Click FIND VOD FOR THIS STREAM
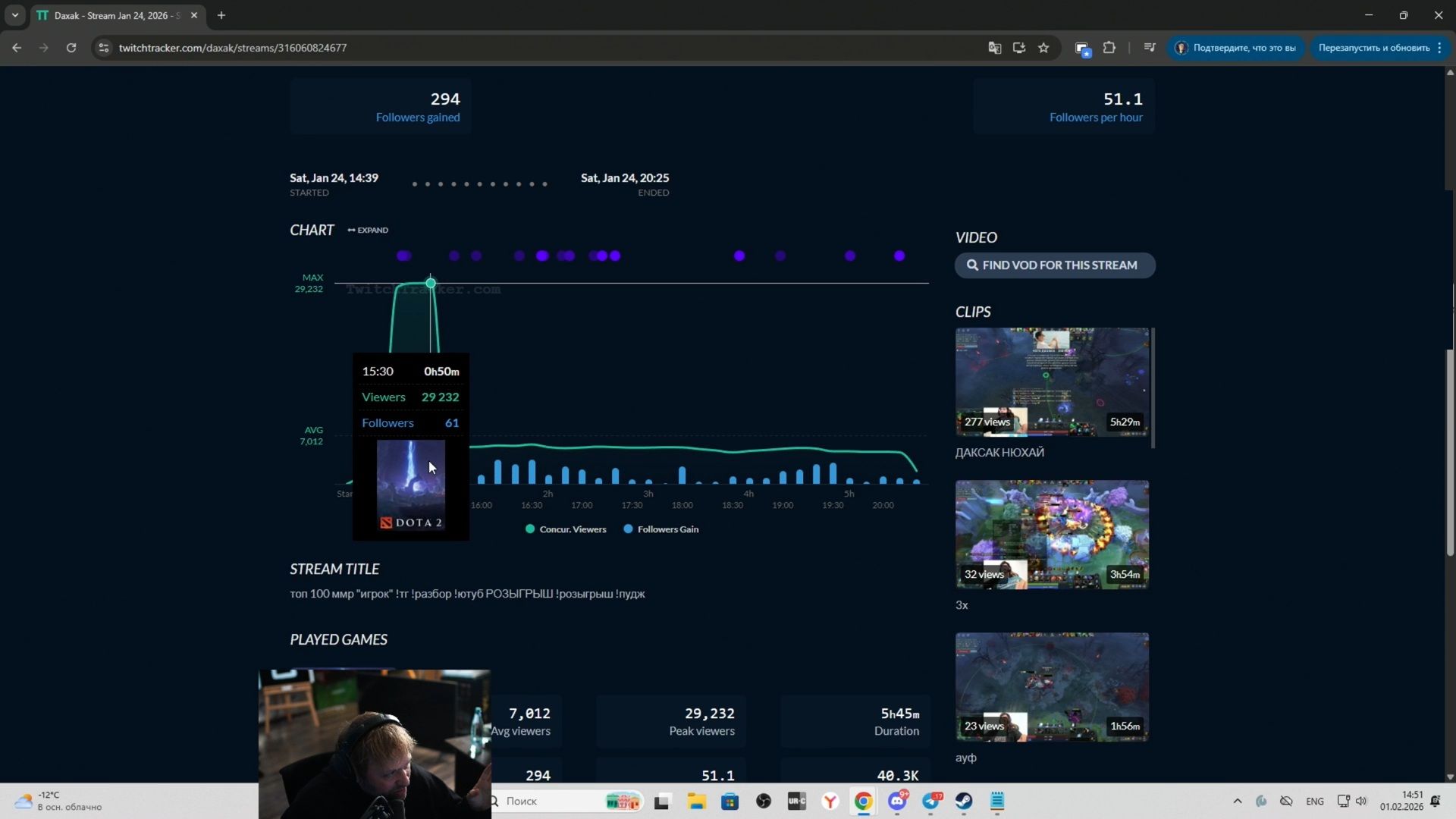1456x819 pixels. point(1054,265)
